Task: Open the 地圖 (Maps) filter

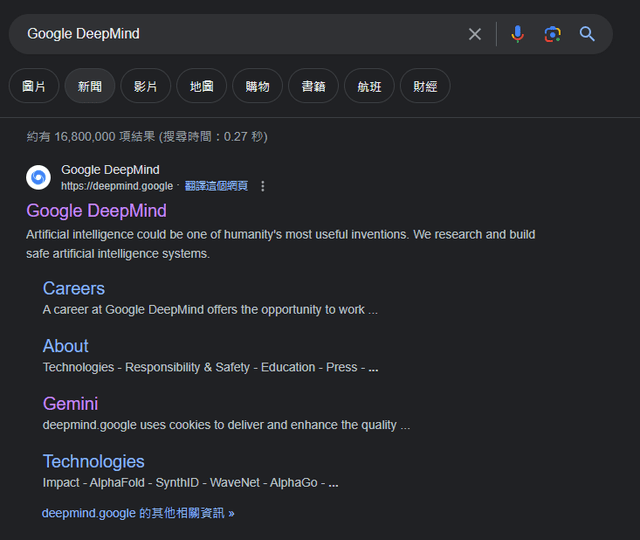Action: pyautogui.click(x=202, y=86)
